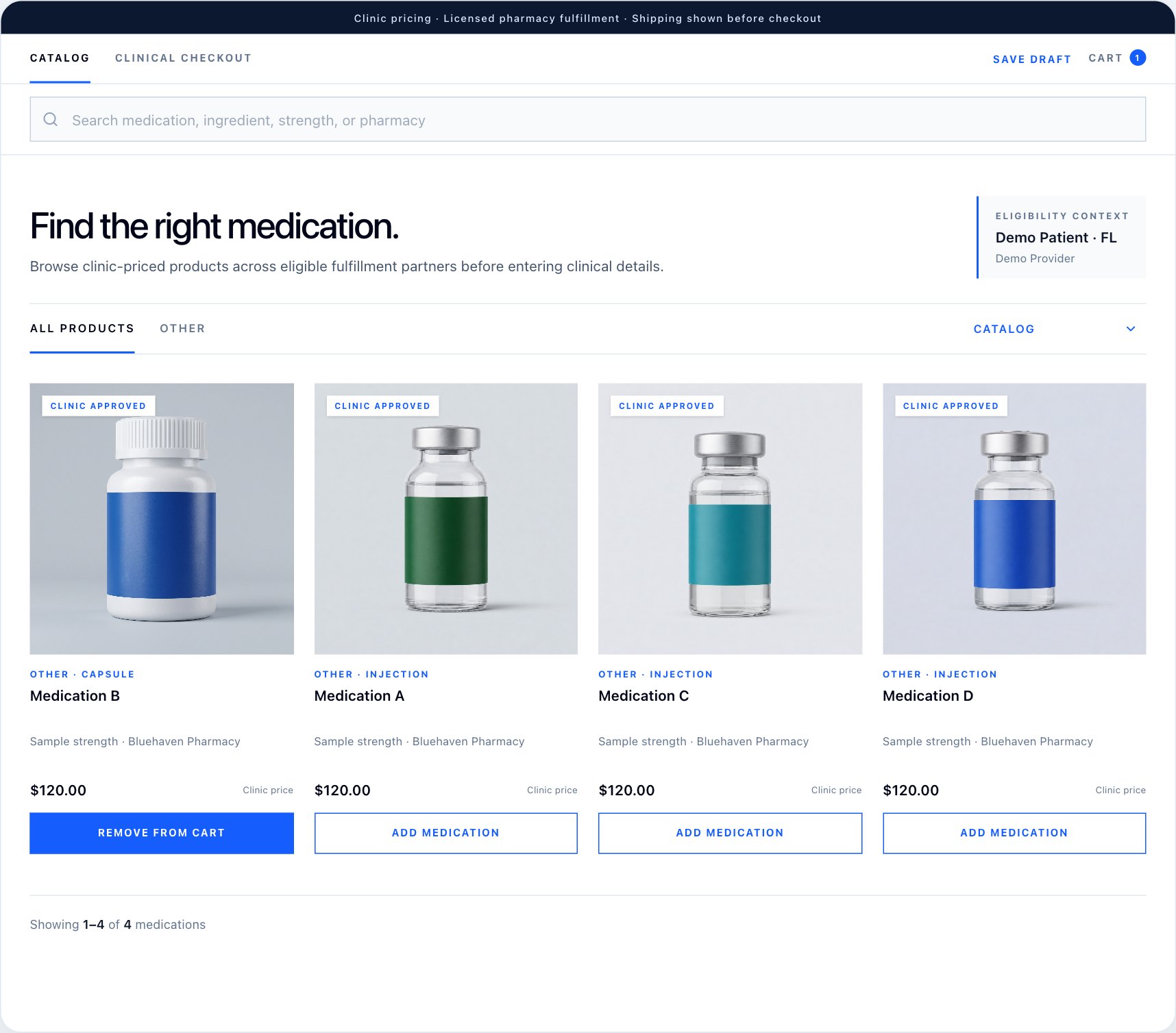Open Medication A green vial image
1176x1033 pixels.
(445, 519)
